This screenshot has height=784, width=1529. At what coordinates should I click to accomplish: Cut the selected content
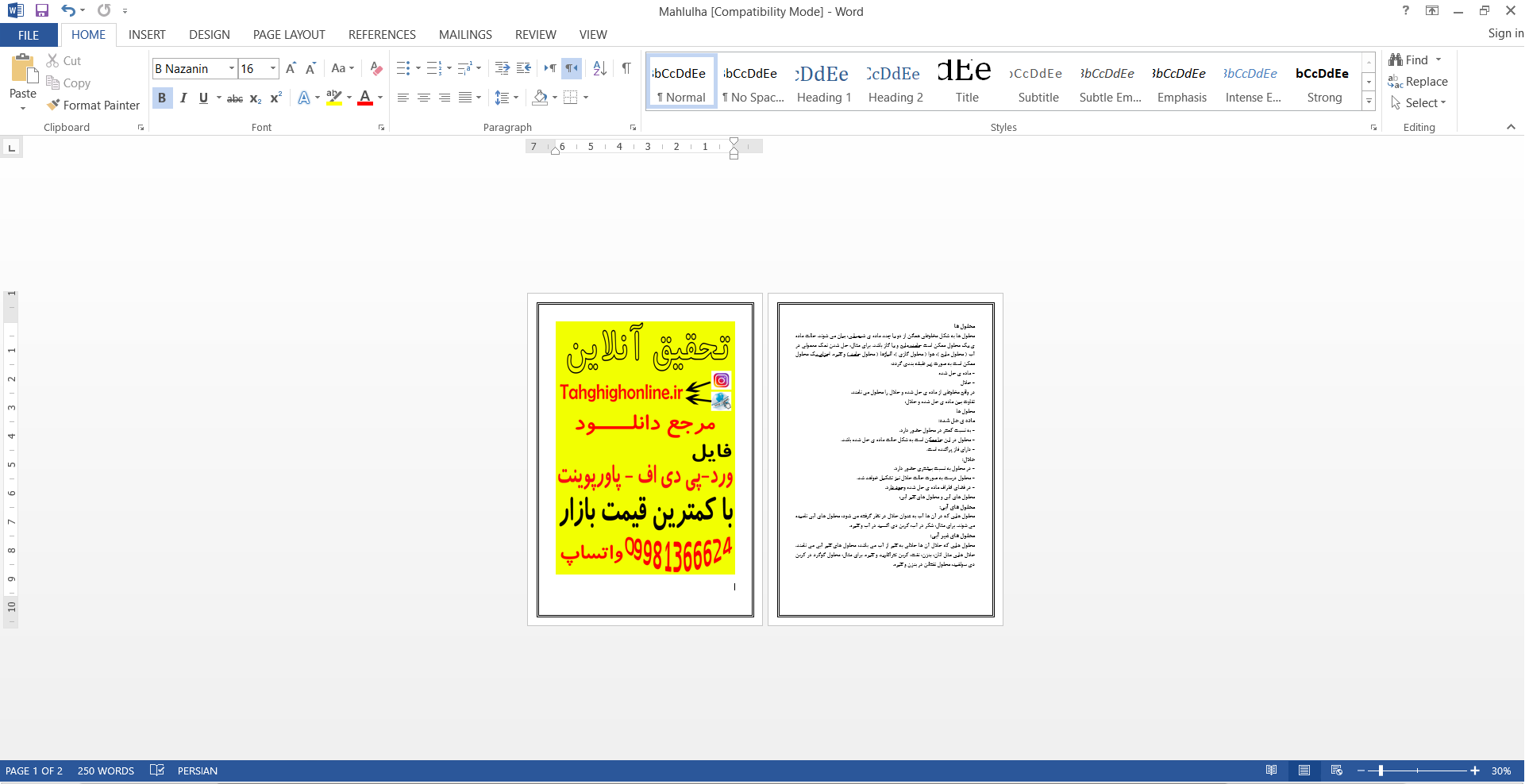pyautogui.click(x=64, y=60)
